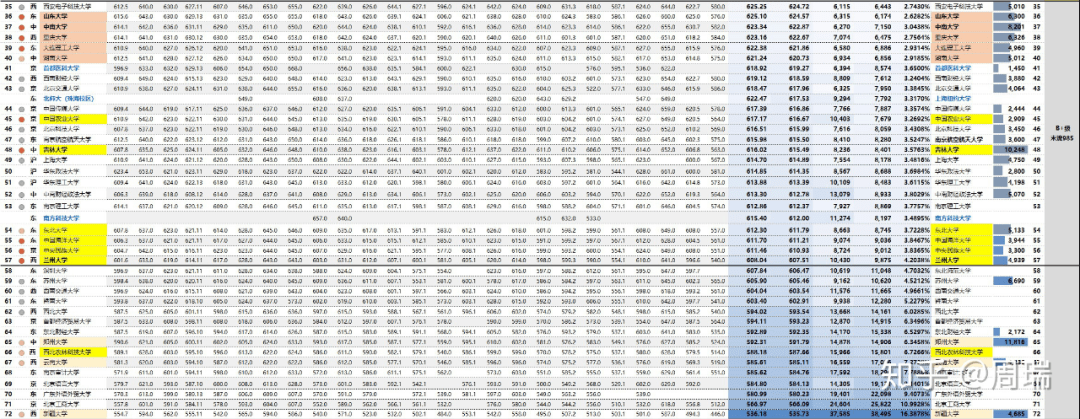
Task: Click the data bar cell showing 5,010
Action: (1011, 5)
